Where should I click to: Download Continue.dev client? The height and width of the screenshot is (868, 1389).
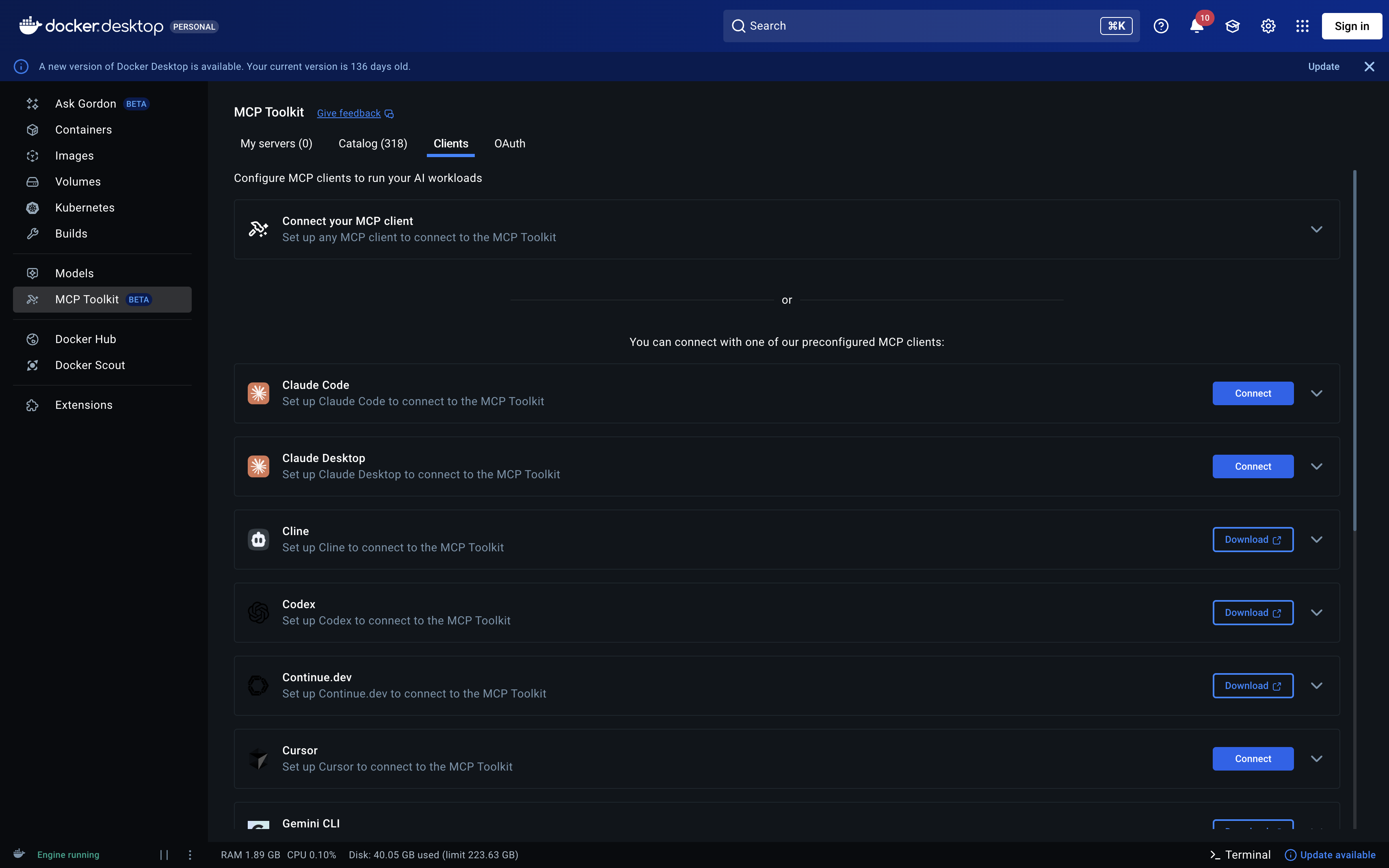click(1253, 685)
